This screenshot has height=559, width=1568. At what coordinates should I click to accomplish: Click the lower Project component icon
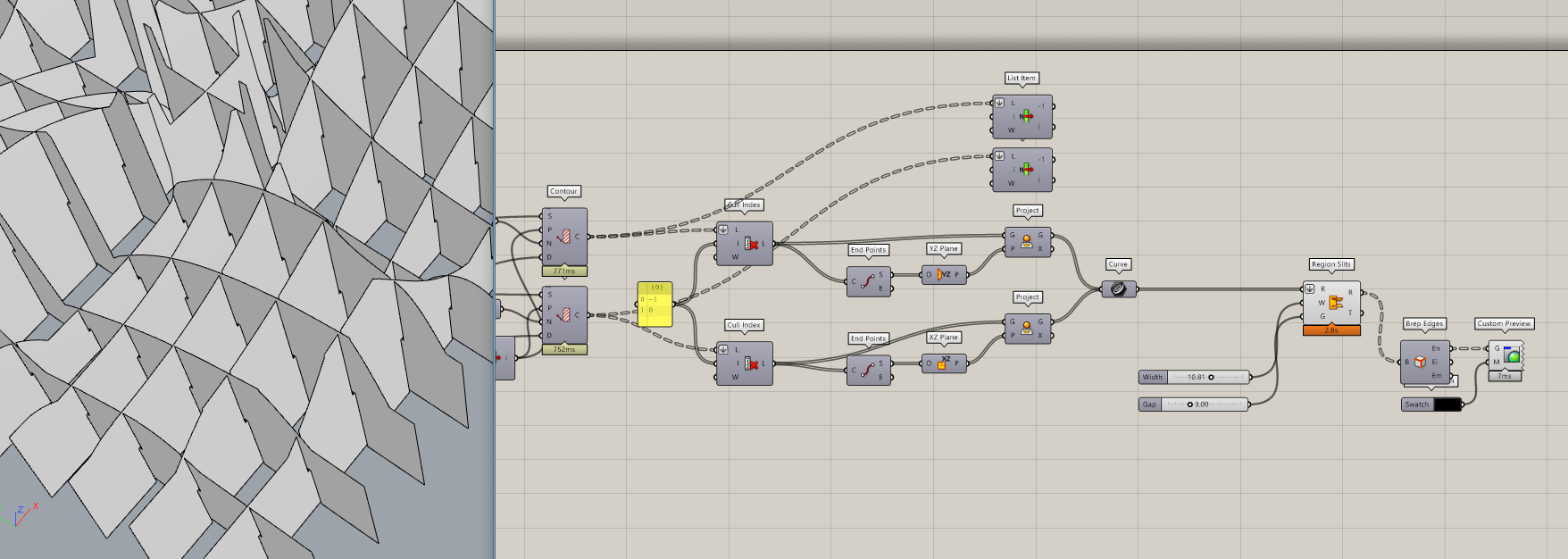pos(1027,328)
